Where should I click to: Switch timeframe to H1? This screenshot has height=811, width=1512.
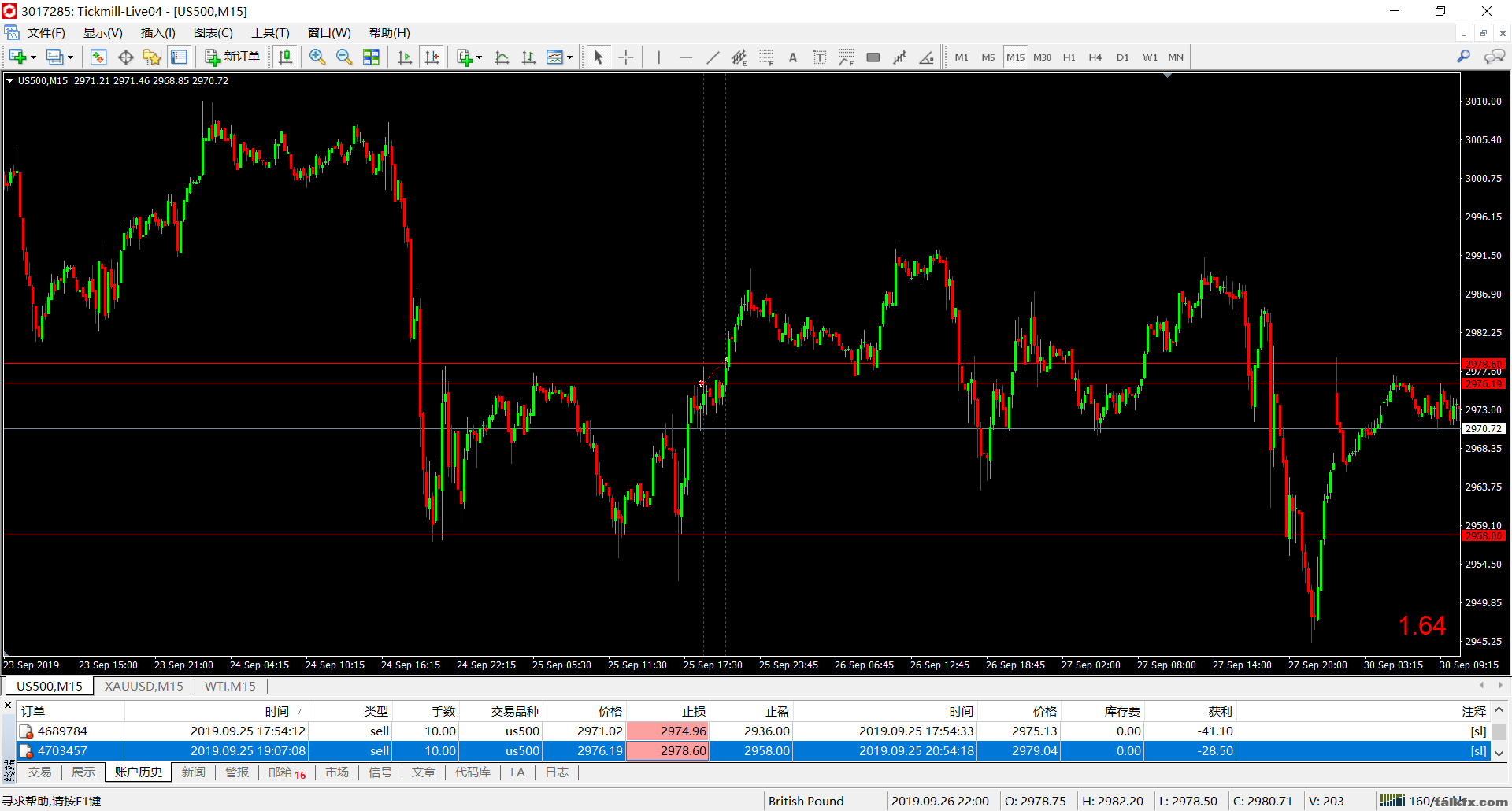click(x=1069, y=57)
